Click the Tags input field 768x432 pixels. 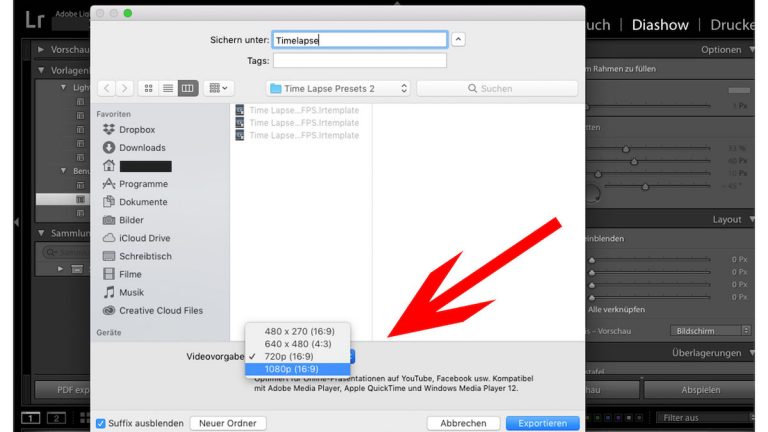tap(359, 60)
